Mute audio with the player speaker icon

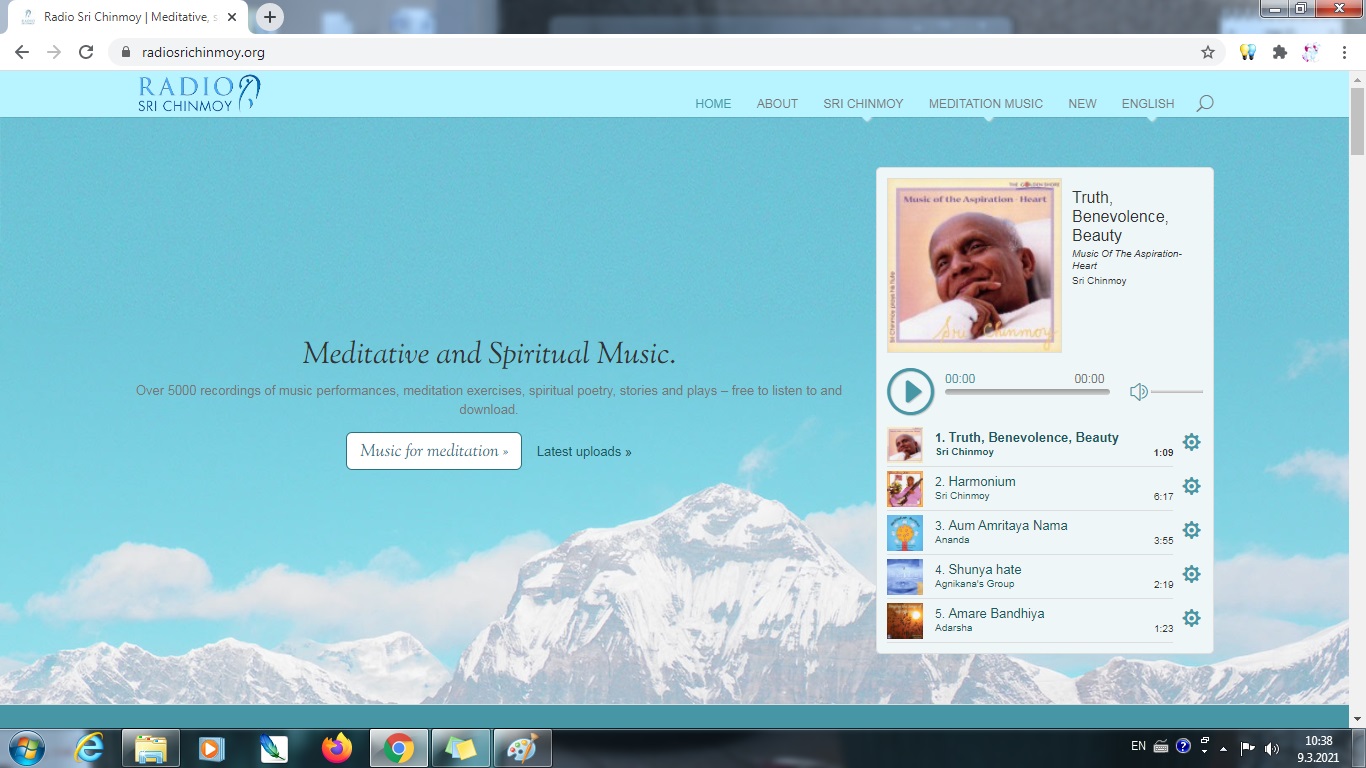tap(1138, 392)
